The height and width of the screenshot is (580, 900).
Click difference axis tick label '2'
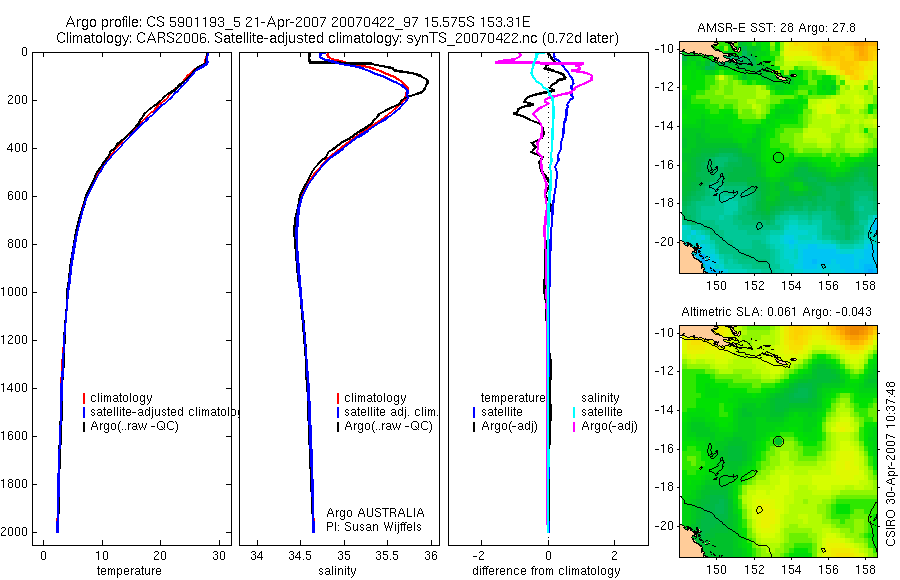pyautogui.click(x=615, y=556)
